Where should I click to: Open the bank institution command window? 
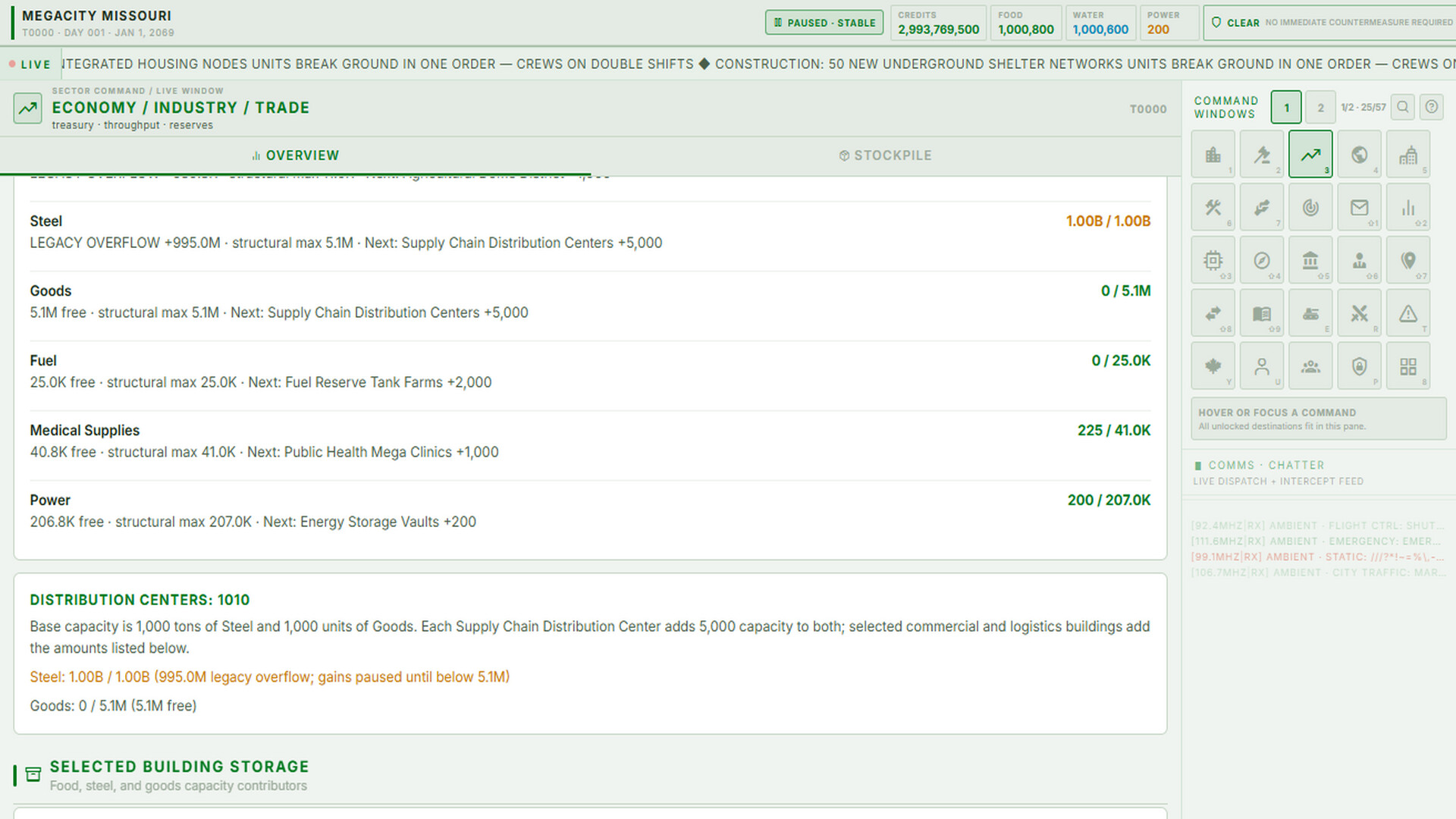click(1310, 260)
